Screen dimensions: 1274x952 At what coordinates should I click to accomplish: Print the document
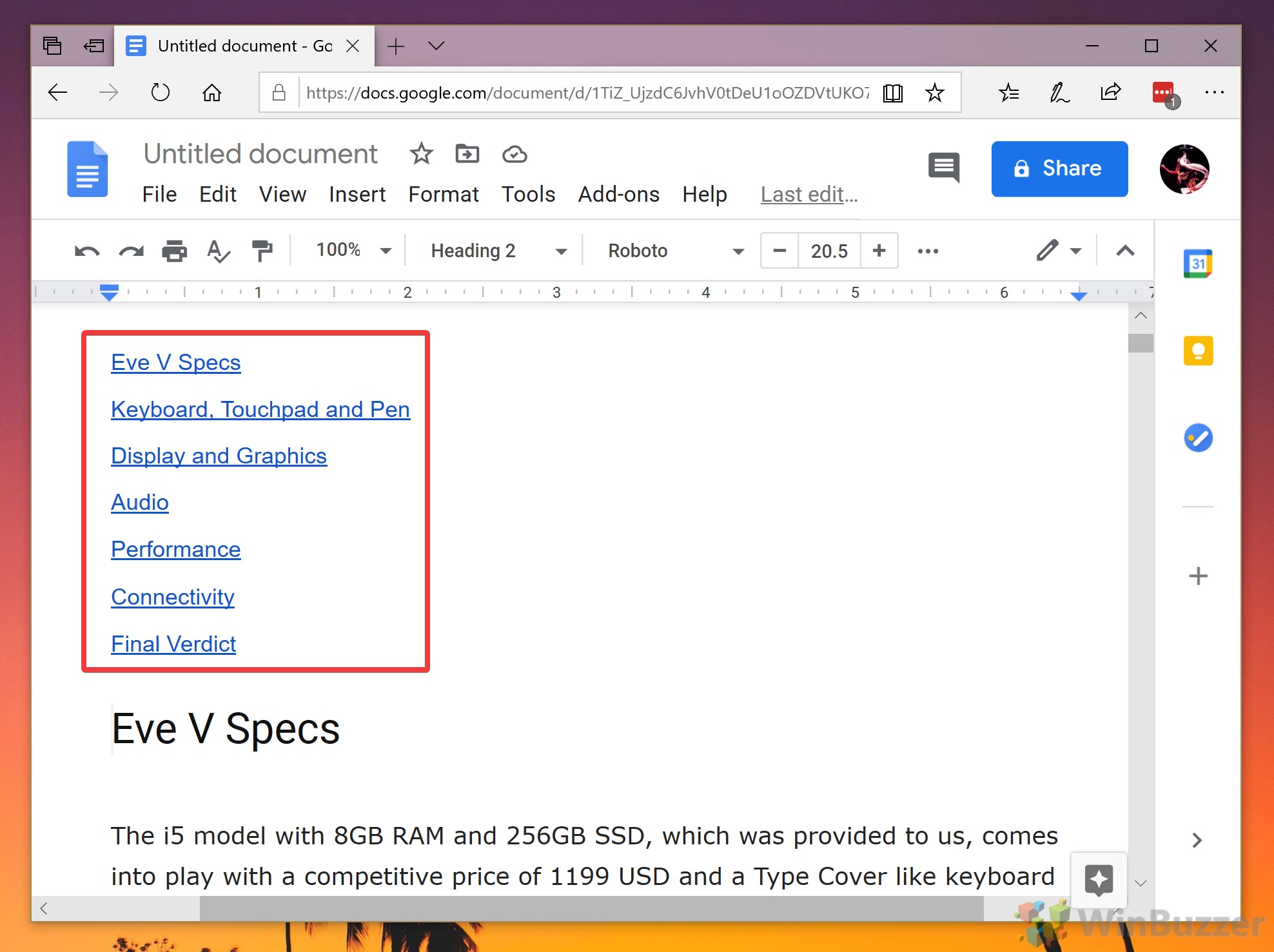tap(174, 251)
